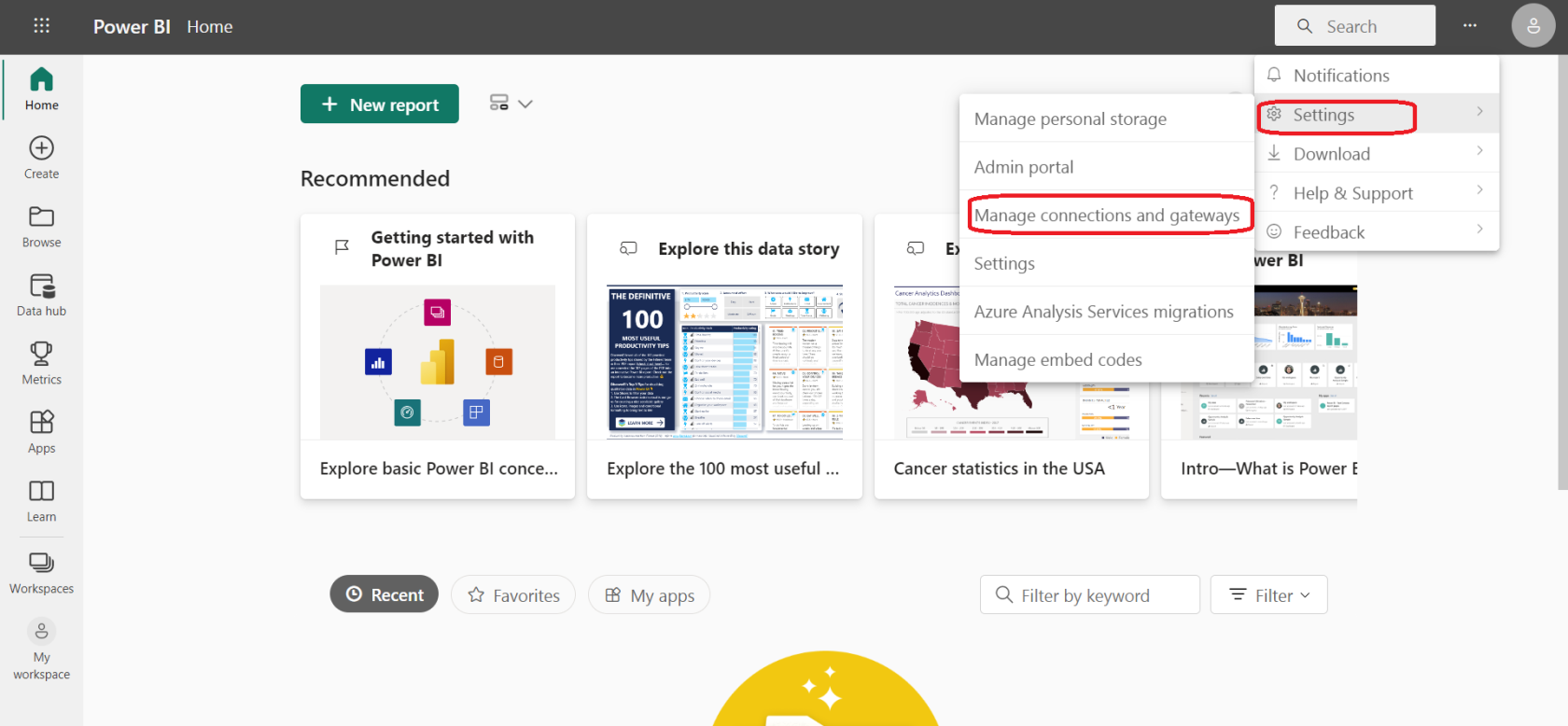The image size is (1568, 726).
Task: Open Feedback menu entry
Action: (1377, 231)
